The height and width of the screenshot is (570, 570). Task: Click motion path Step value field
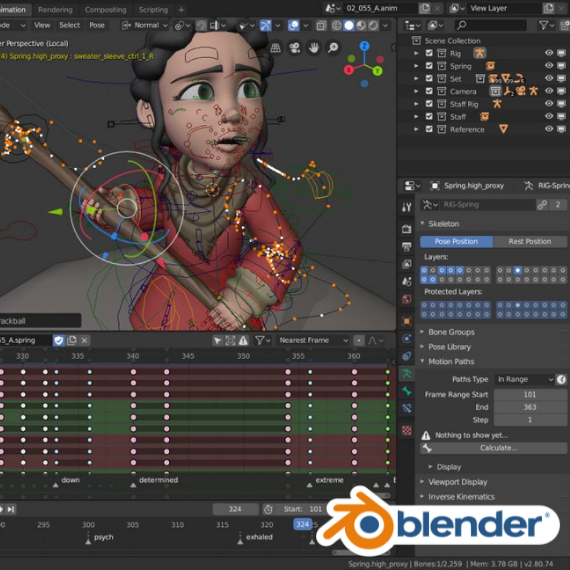pyautogui.click(x=530, y=420)
